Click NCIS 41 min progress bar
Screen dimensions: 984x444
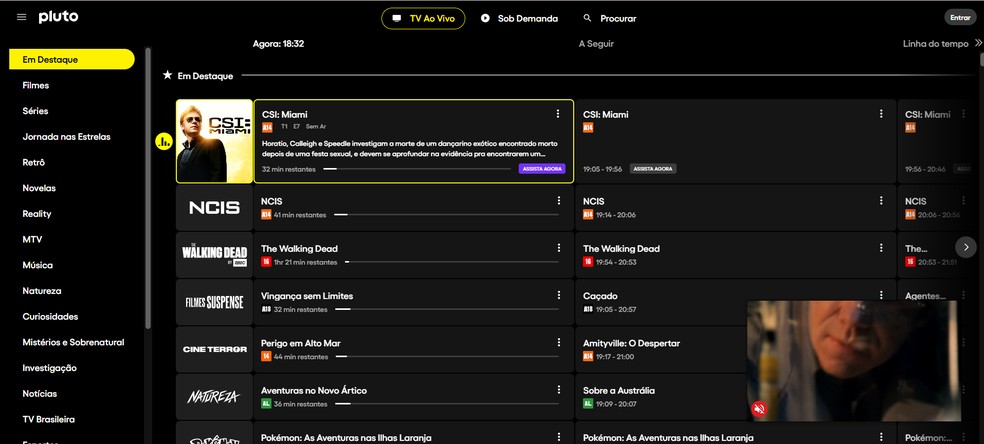pos(446,215)
